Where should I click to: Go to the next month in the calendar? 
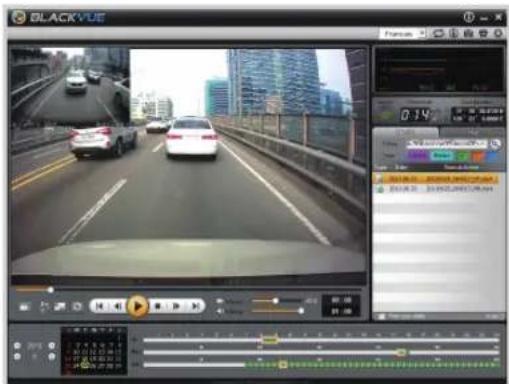(x=52, y=356)
